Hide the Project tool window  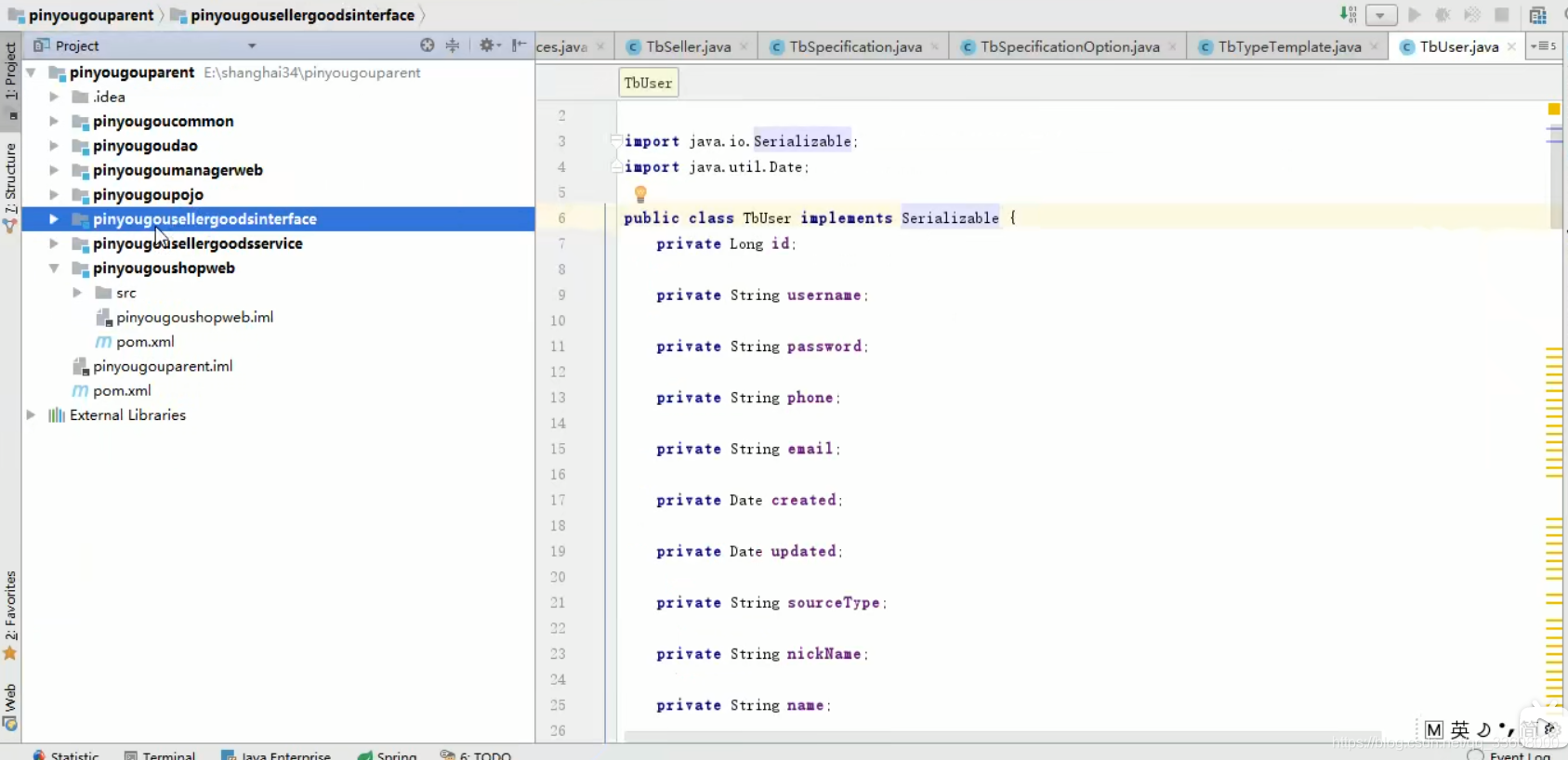(x=519, y=45)
